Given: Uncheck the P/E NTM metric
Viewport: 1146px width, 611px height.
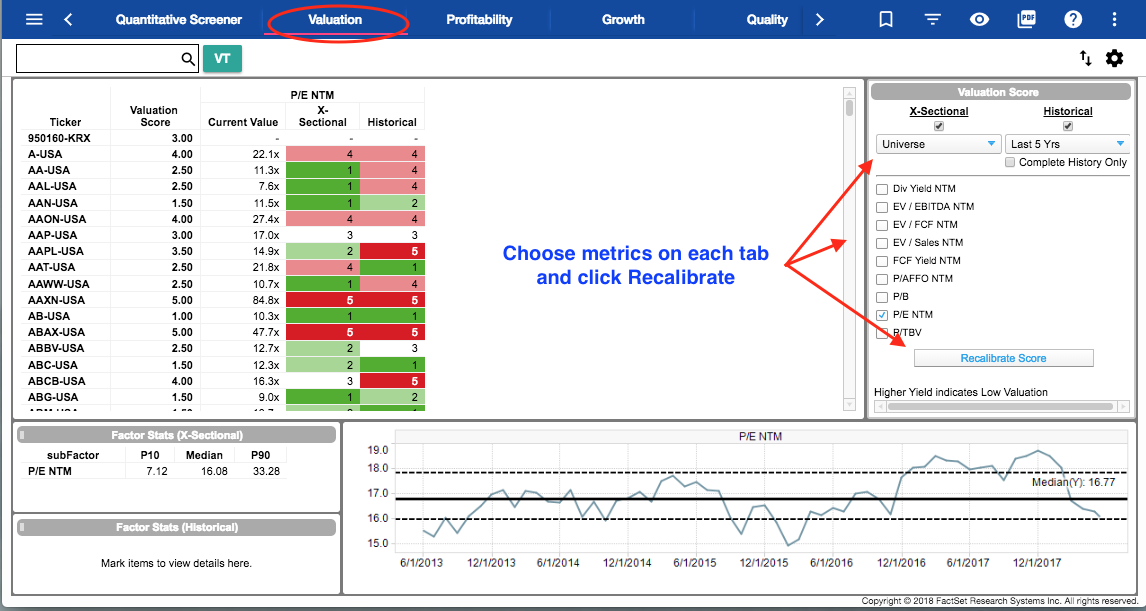Looking at the screenshot, I should 882,315.
